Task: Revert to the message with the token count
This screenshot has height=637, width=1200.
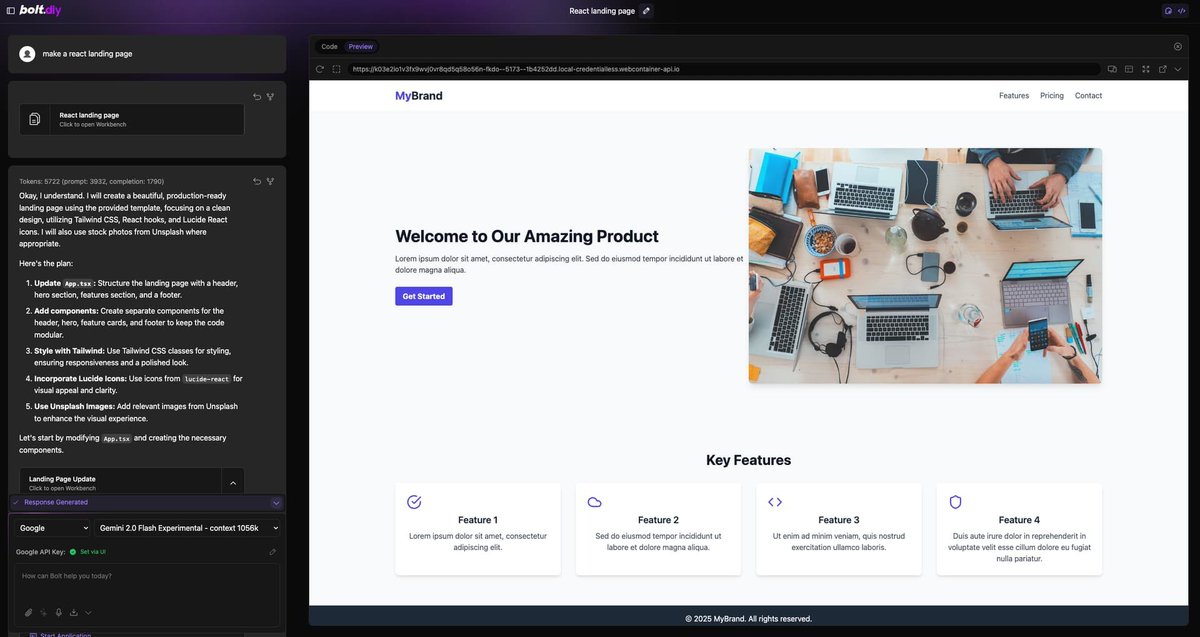Action: [257, 181]
